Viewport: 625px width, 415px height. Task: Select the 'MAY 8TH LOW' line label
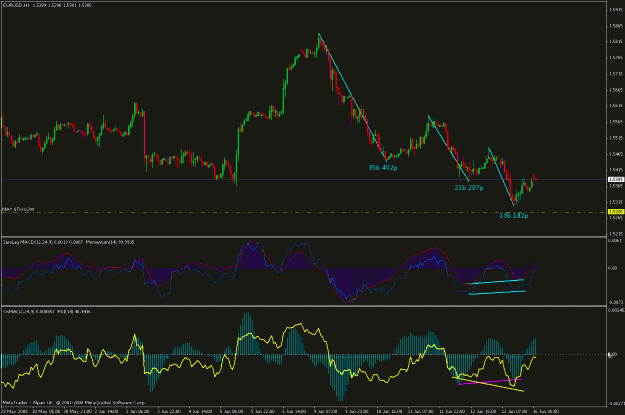click(x=18, y=209)
